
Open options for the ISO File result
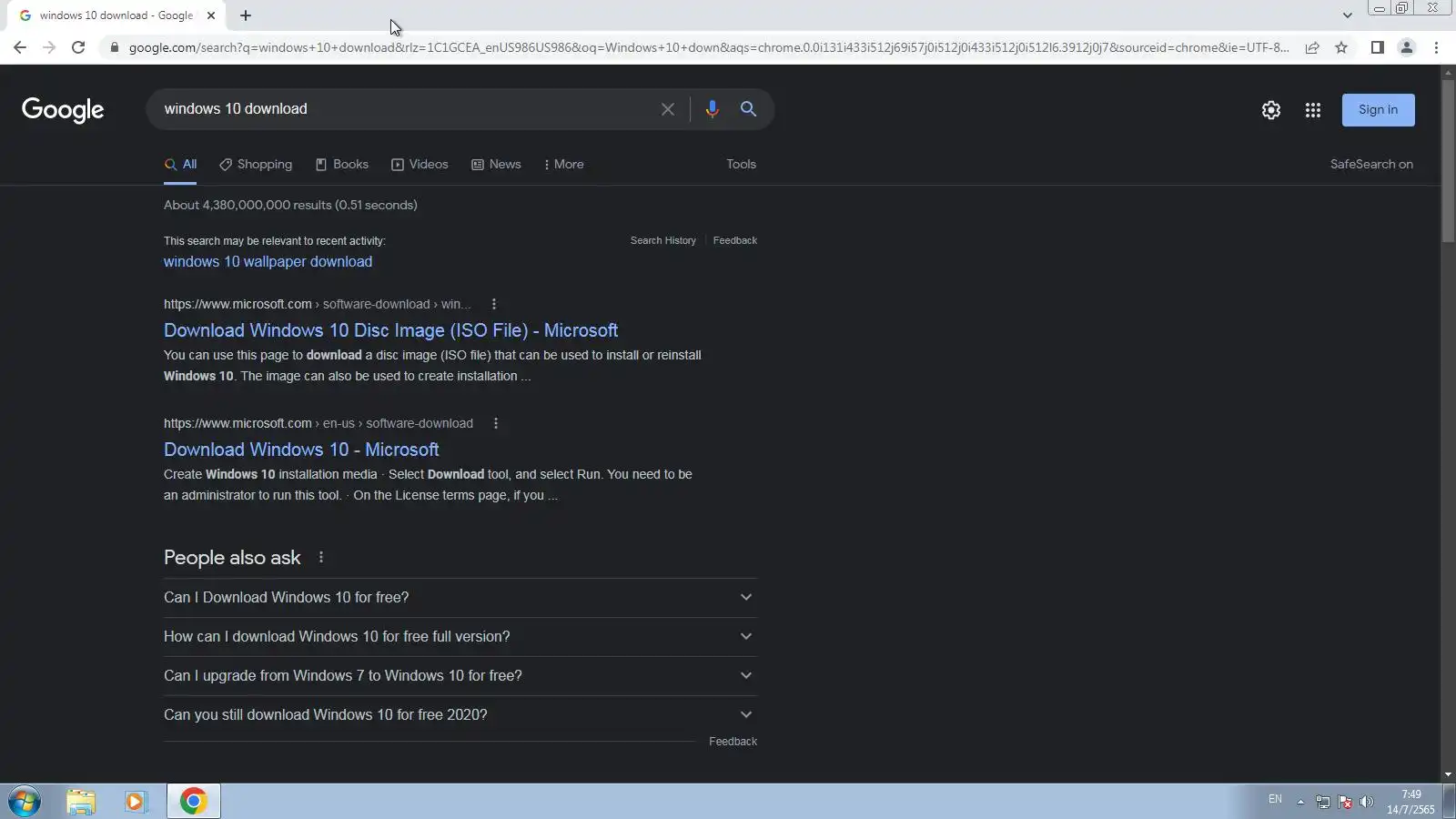pyautogui.click(x=494, y=304)
